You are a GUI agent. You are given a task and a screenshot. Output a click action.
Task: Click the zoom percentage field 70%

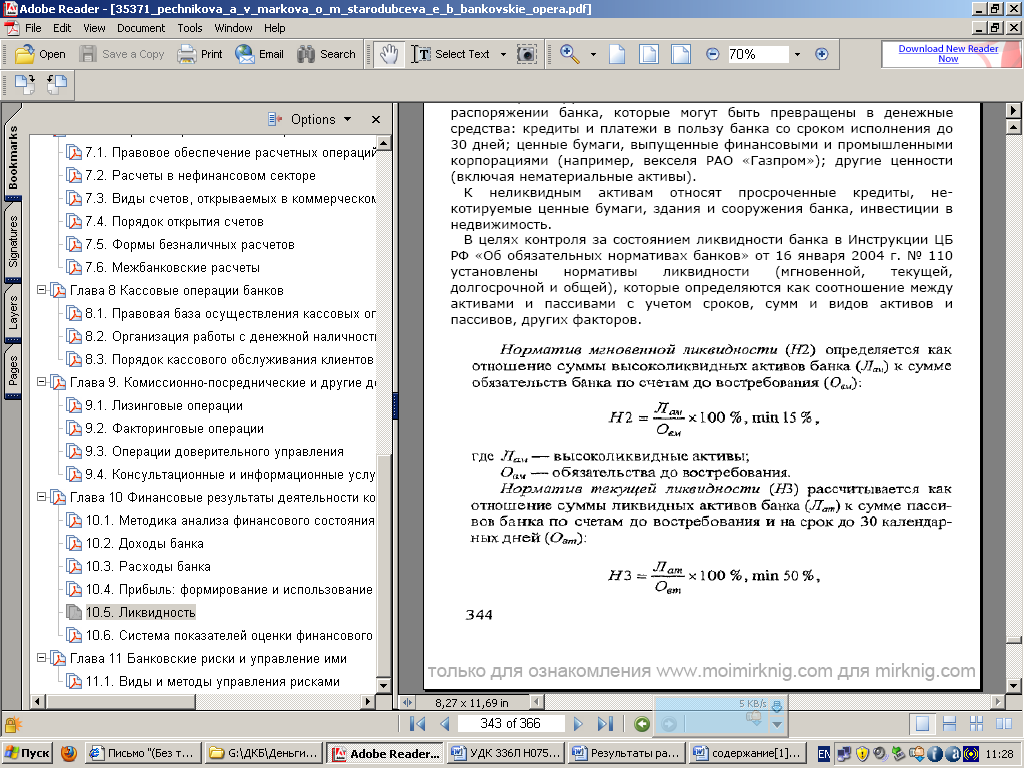[x=758, y=54]
